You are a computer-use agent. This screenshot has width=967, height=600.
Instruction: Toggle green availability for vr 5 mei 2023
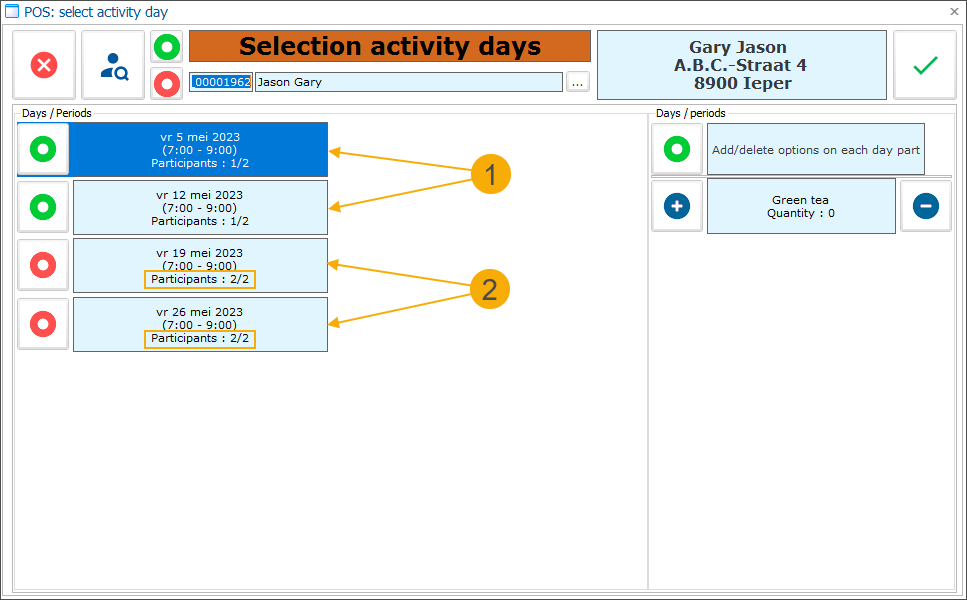click(43, 148)
